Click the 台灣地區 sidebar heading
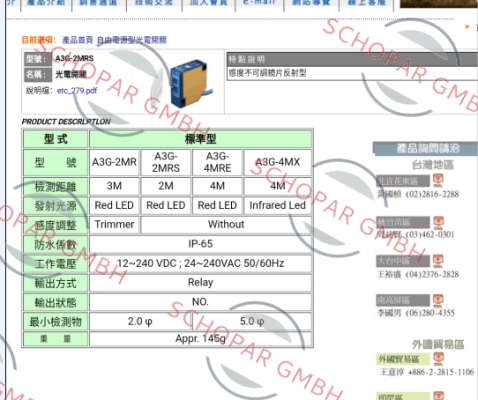Viewport: 478px width, 400px height. 433,165
